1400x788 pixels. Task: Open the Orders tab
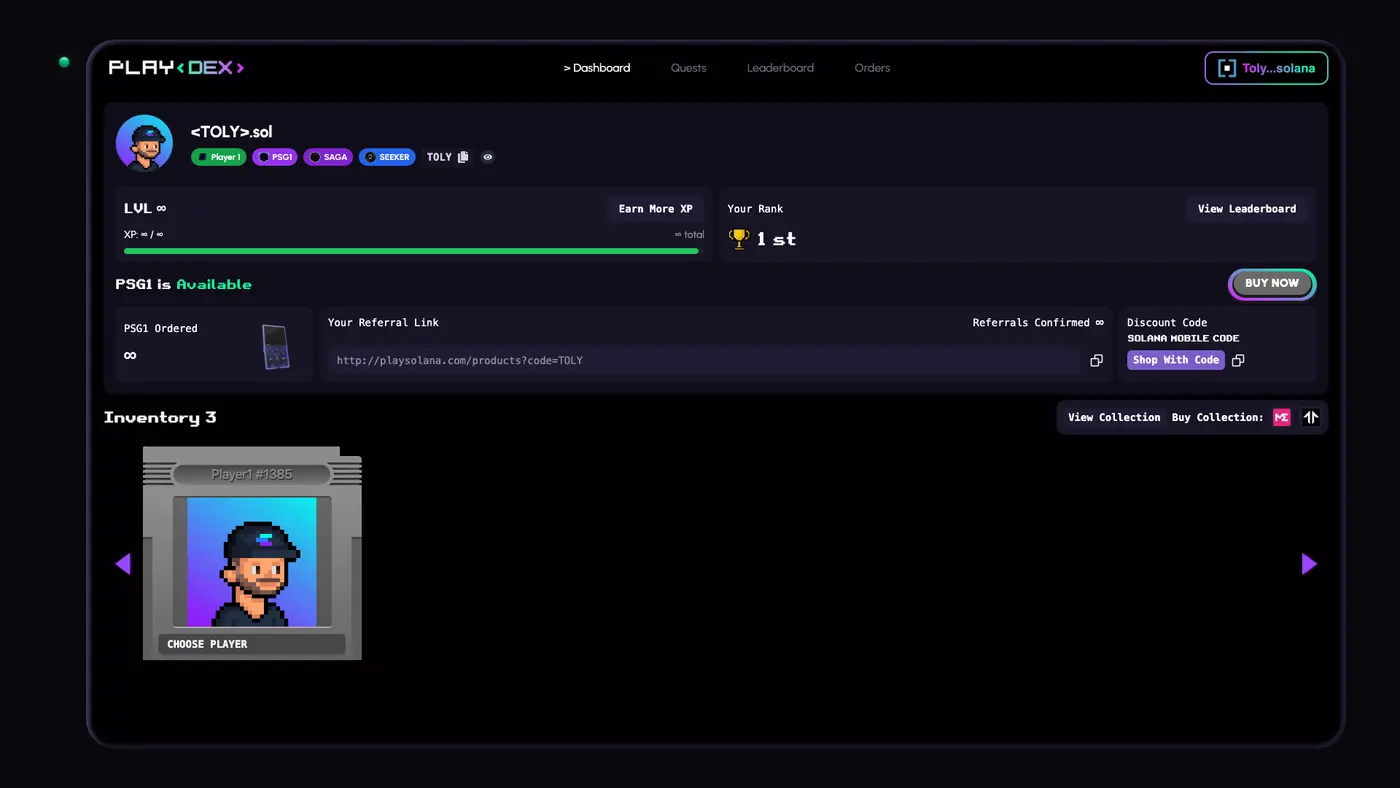click(x=872, y=68)
